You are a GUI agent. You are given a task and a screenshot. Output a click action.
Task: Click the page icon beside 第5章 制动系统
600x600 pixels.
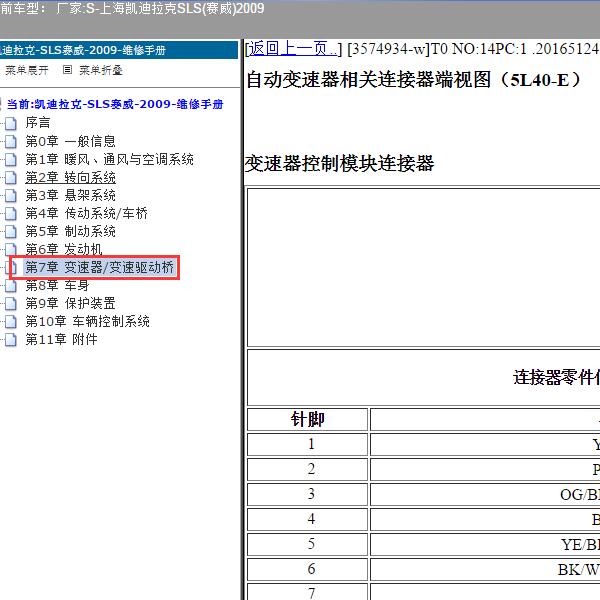point(11,232)
